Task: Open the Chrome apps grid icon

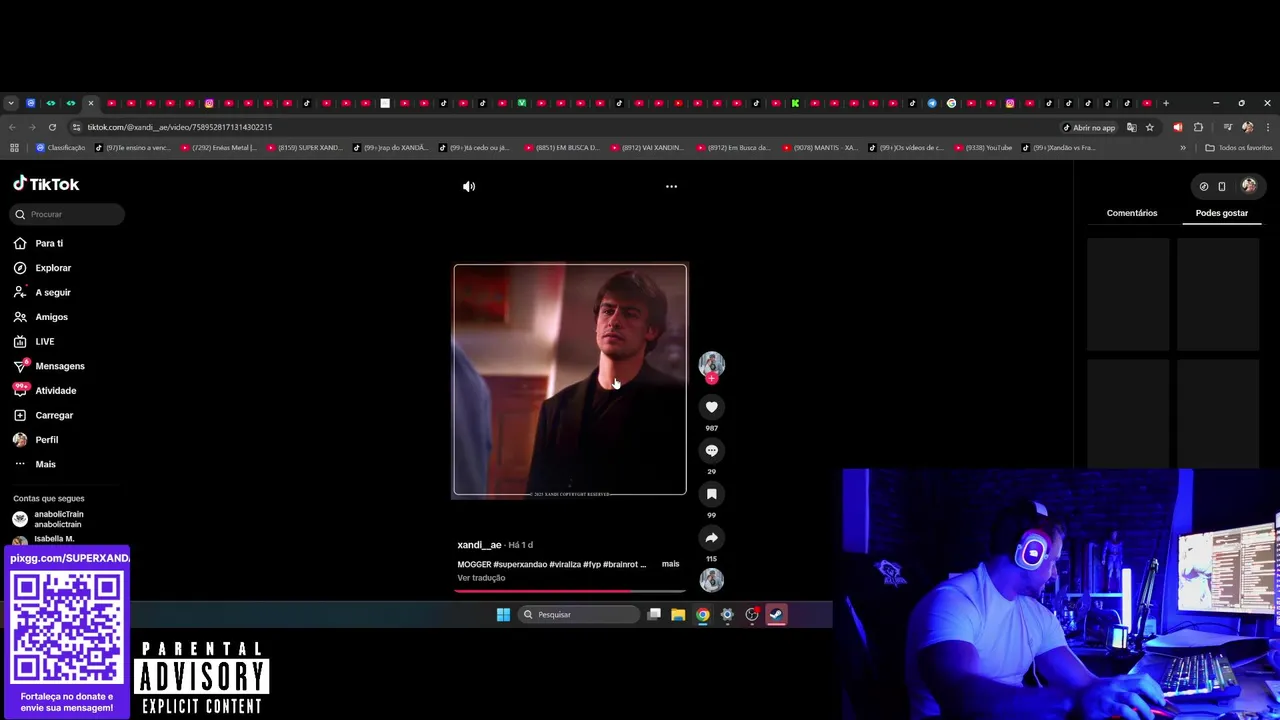Action: [x=14, y=148]
